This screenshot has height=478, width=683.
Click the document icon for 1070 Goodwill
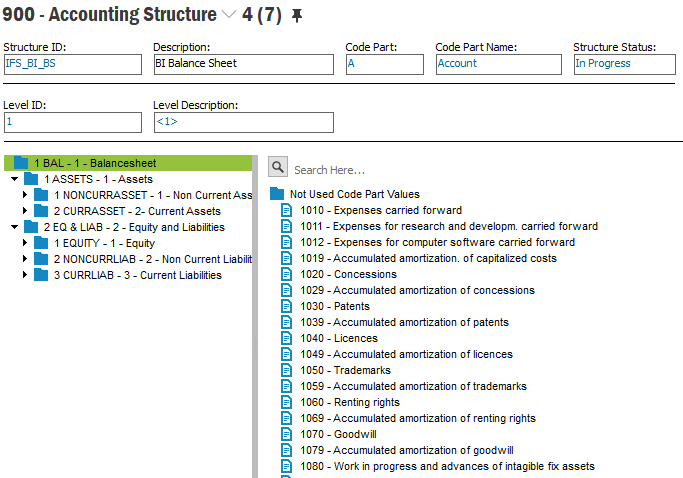(x=288, y=434)
